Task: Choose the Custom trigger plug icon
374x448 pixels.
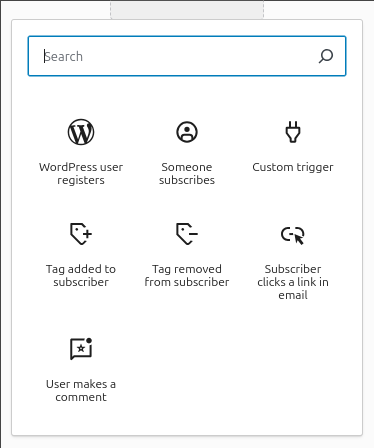Action: click(x=293, y=132)
